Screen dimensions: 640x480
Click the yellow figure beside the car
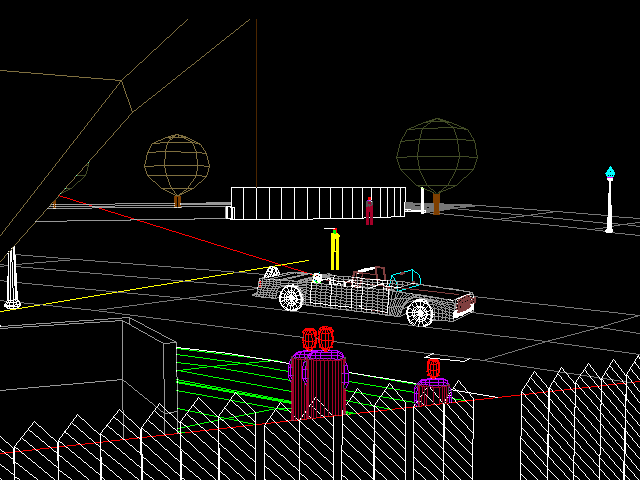pyautogui.click(x=335, y=251)
